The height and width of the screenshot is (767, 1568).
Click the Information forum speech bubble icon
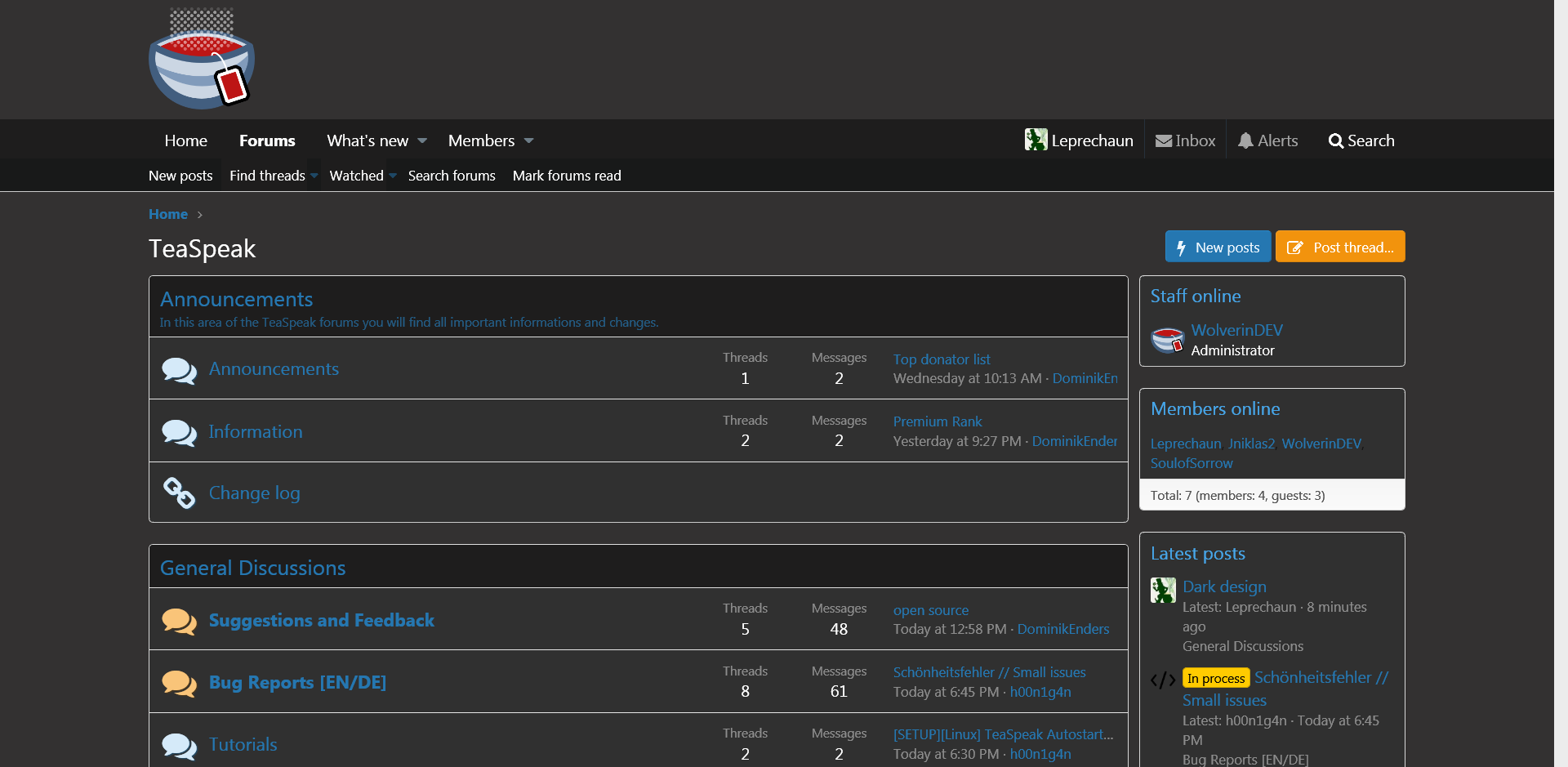tap(179, 432)
